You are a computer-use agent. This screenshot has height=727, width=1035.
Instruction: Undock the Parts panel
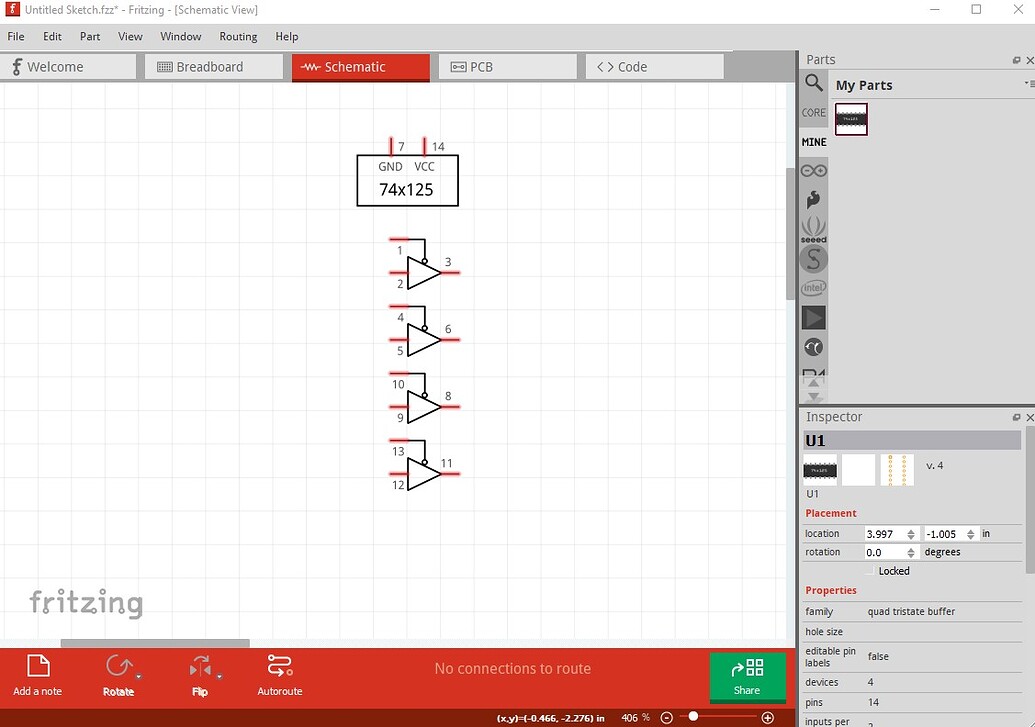[x=1017, y=60]
